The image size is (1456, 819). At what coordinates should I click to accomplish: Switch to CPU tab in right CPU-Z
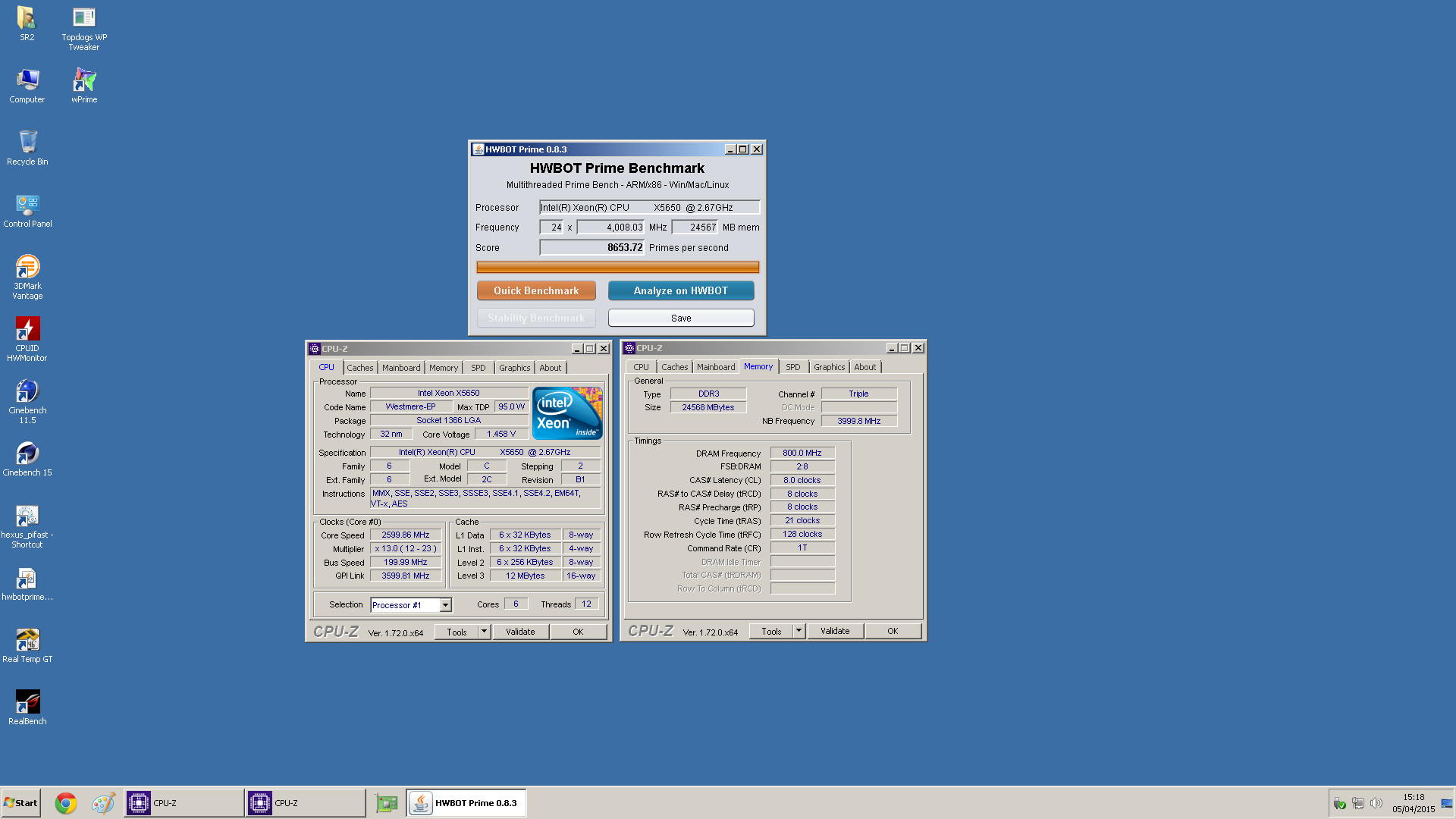point(641,367)
